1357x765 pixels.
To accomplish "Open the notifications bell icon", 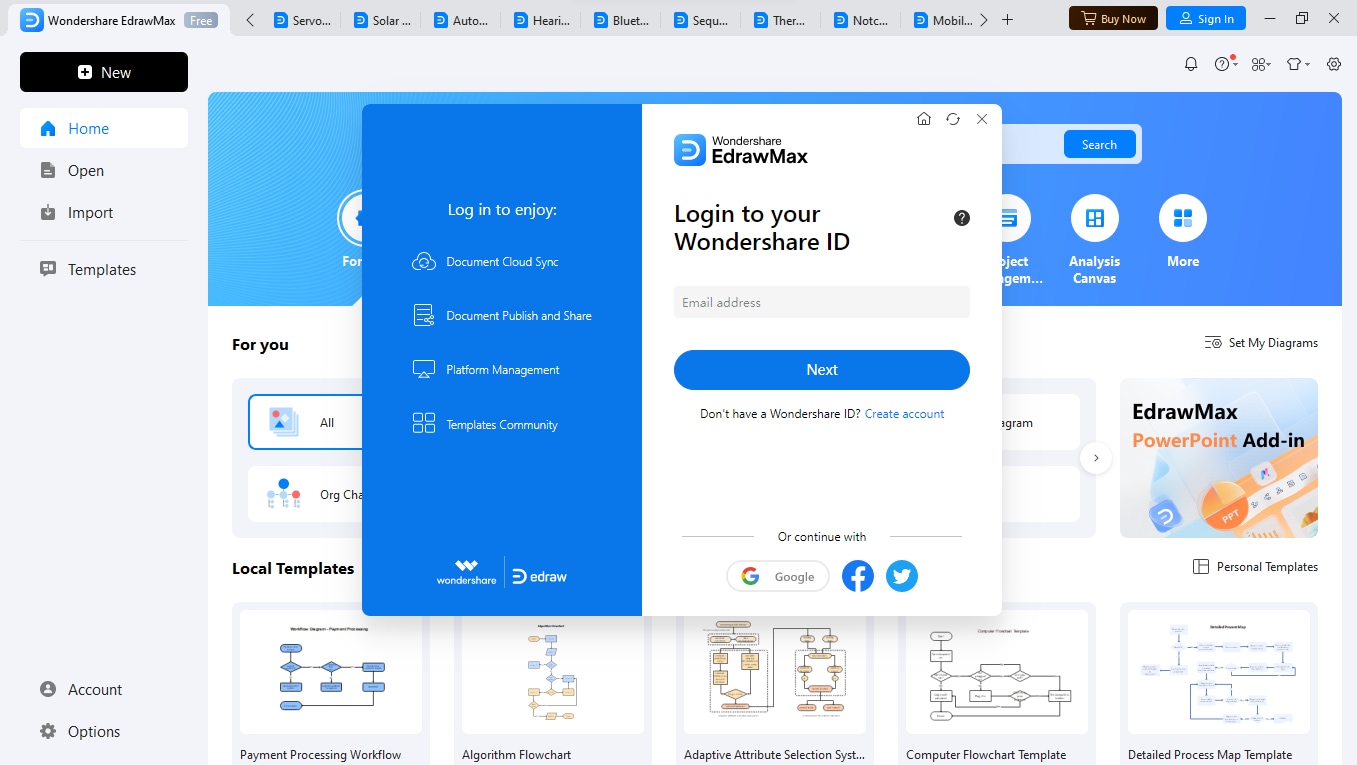I will click(1191, 64).
